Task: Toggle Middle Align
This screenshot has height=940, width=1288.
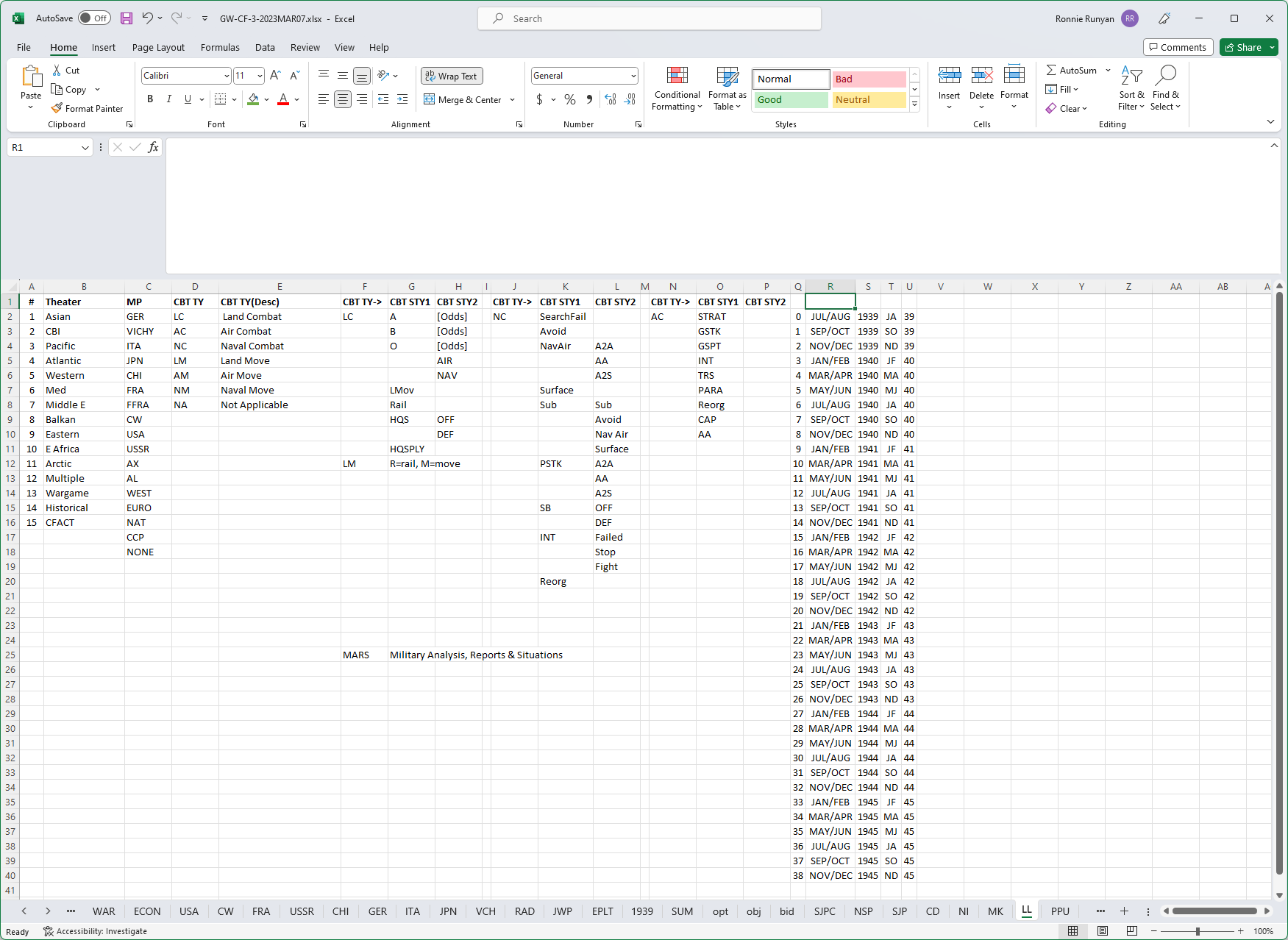Action: pos(343,76)
